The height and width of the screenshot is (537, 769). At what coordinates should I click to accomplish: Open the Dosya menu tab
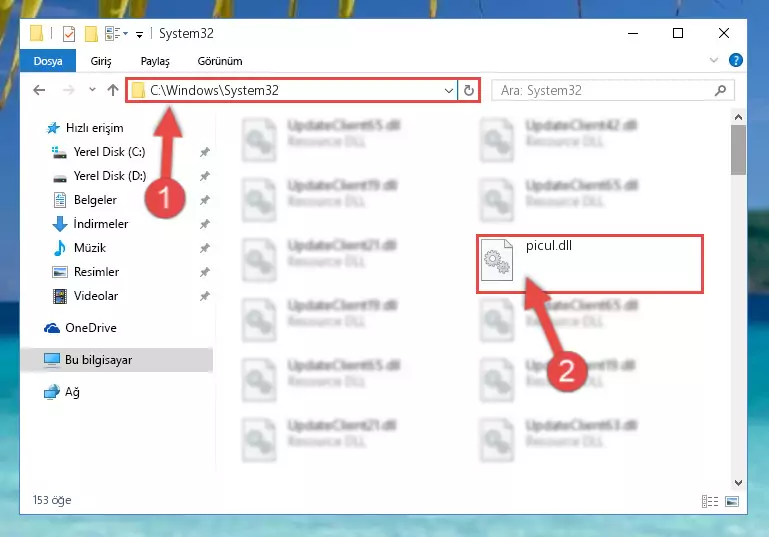pos(48,61)
